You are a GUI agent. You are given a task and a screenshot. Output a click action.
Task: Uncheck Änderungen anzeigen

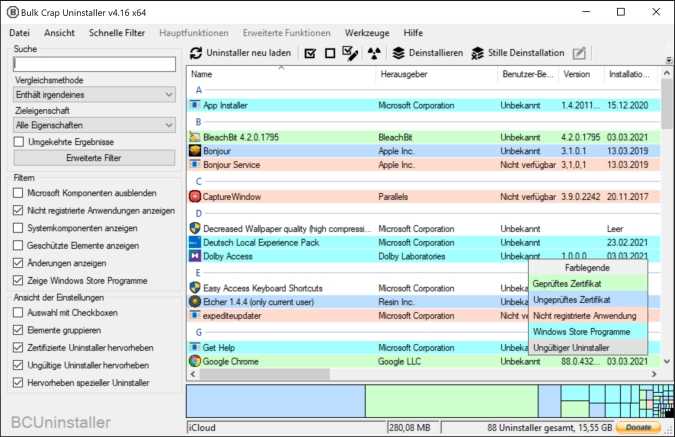[x=18, y=263]
